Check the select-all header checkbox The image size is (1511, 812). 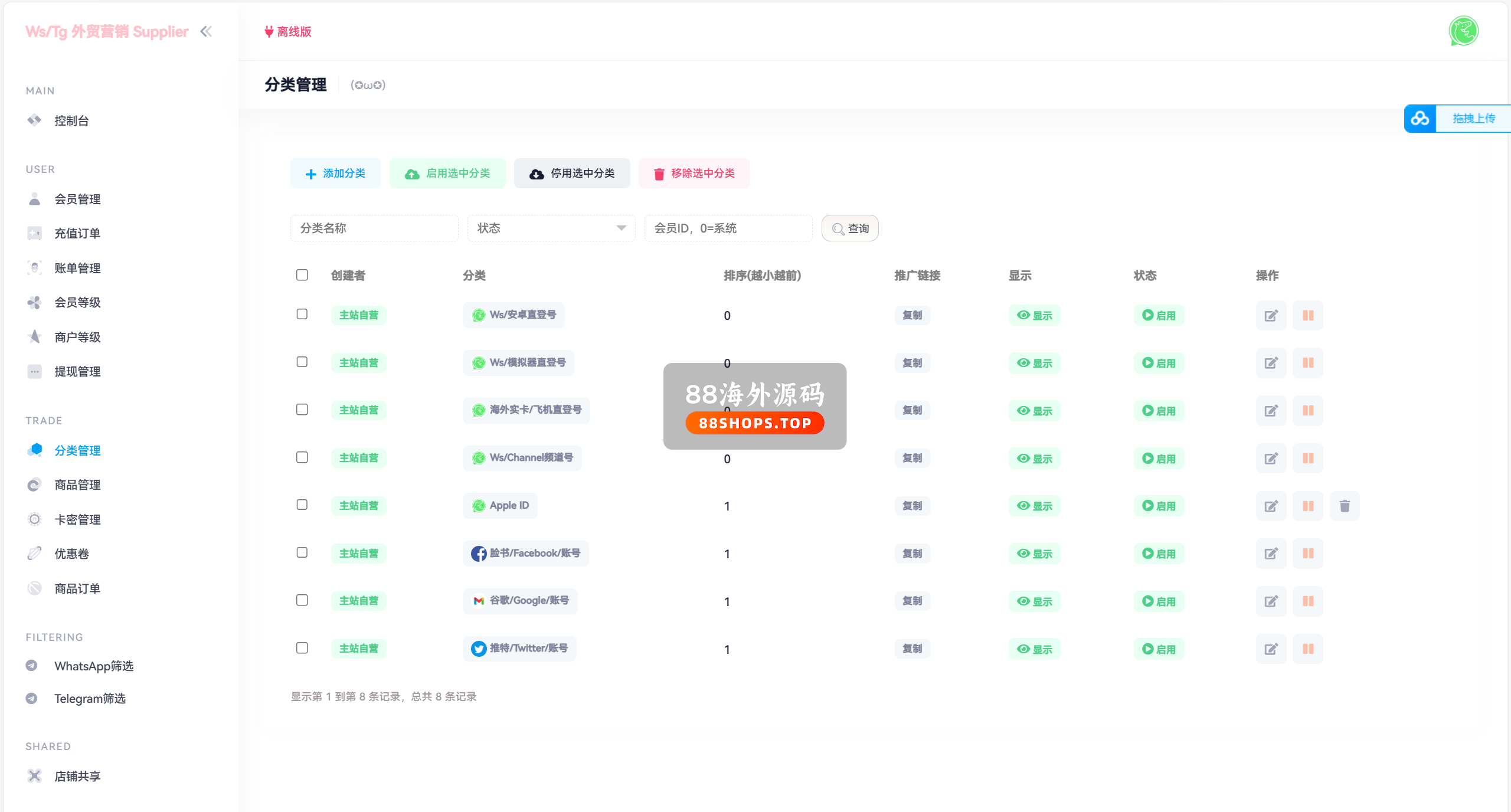(302, 275)
